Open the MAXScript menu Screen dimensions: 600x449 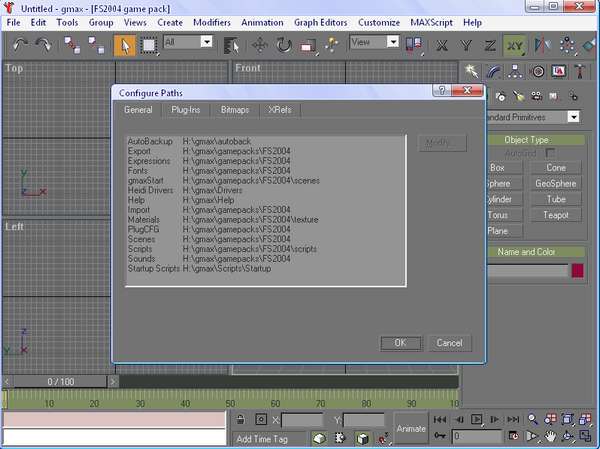pyautogui.click(x=432, y=22)
